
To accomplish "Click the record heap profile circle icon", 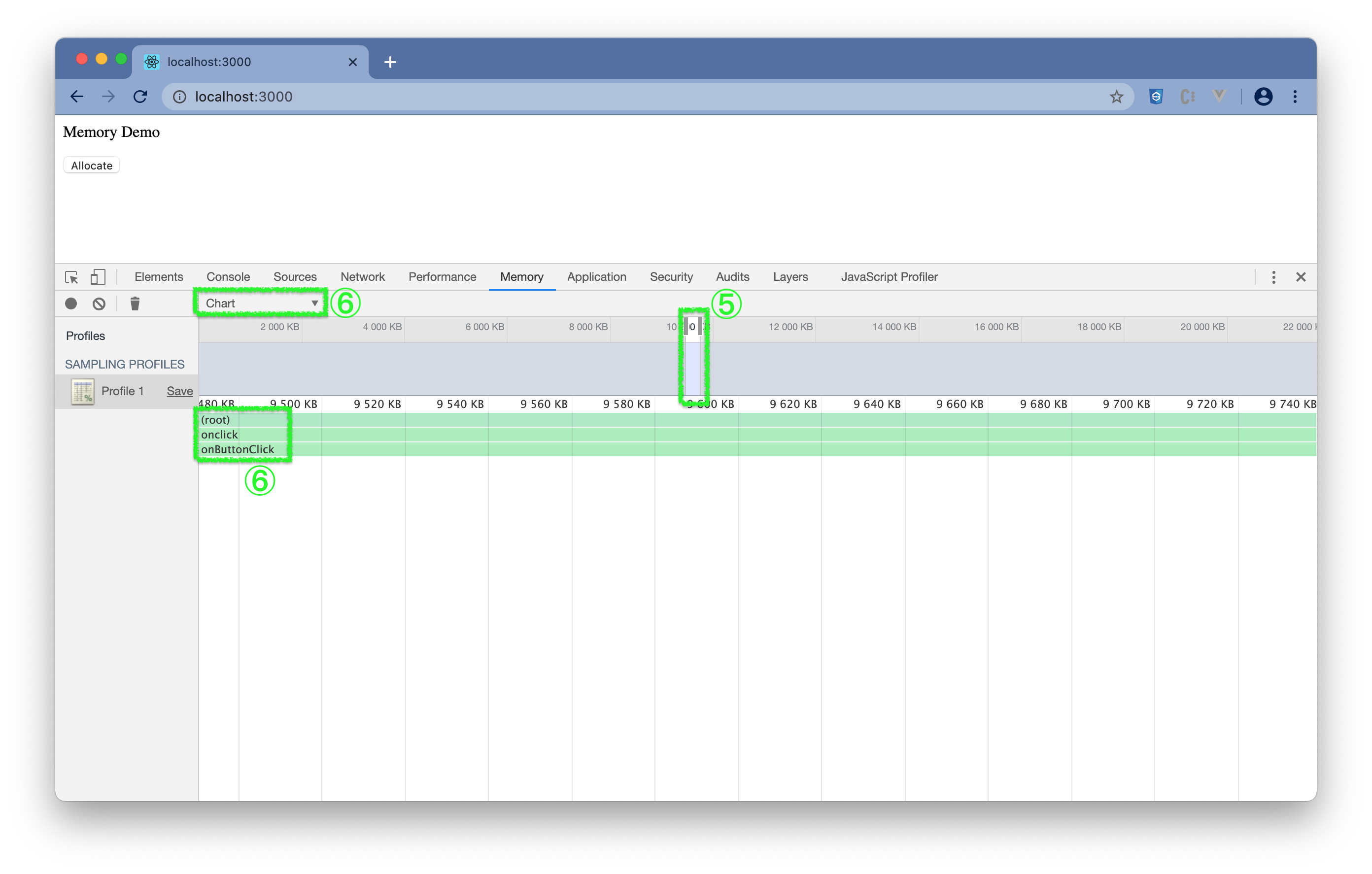I will tap(70, 303).
